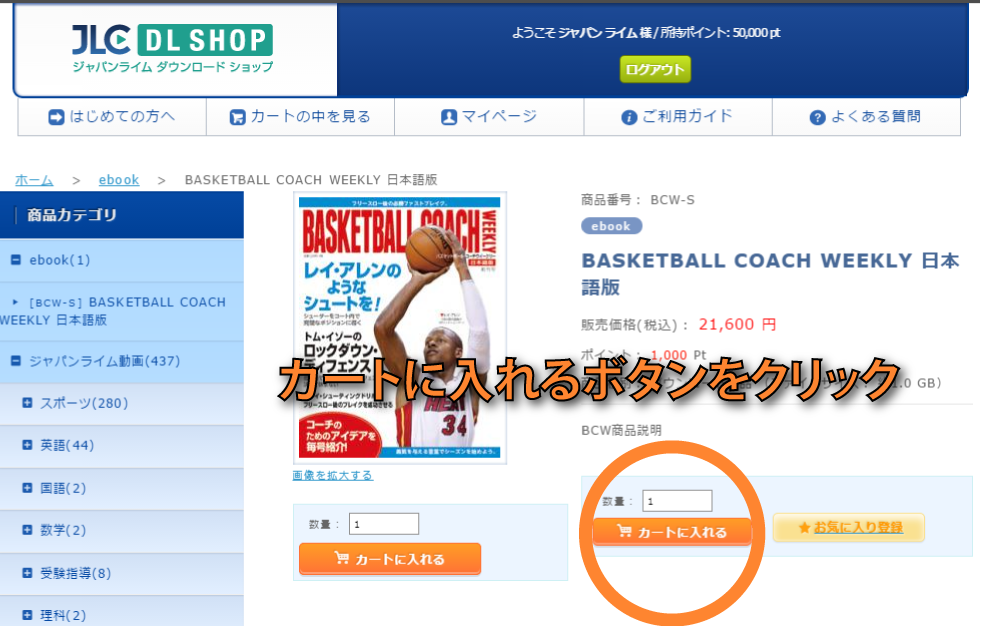Click the 画像を拡大する link
The width and height of the screenshot is (984, 626).
[x=333, y=475]
